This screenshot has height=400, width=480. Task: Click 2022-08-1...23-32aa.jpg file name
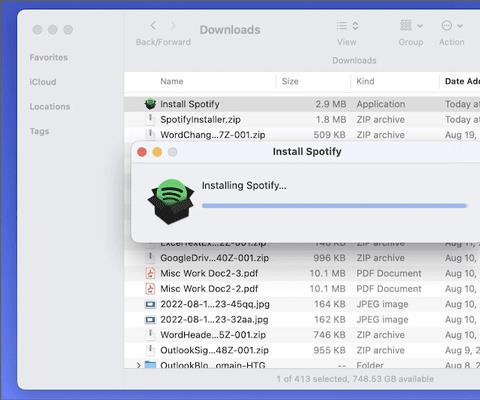214,319
